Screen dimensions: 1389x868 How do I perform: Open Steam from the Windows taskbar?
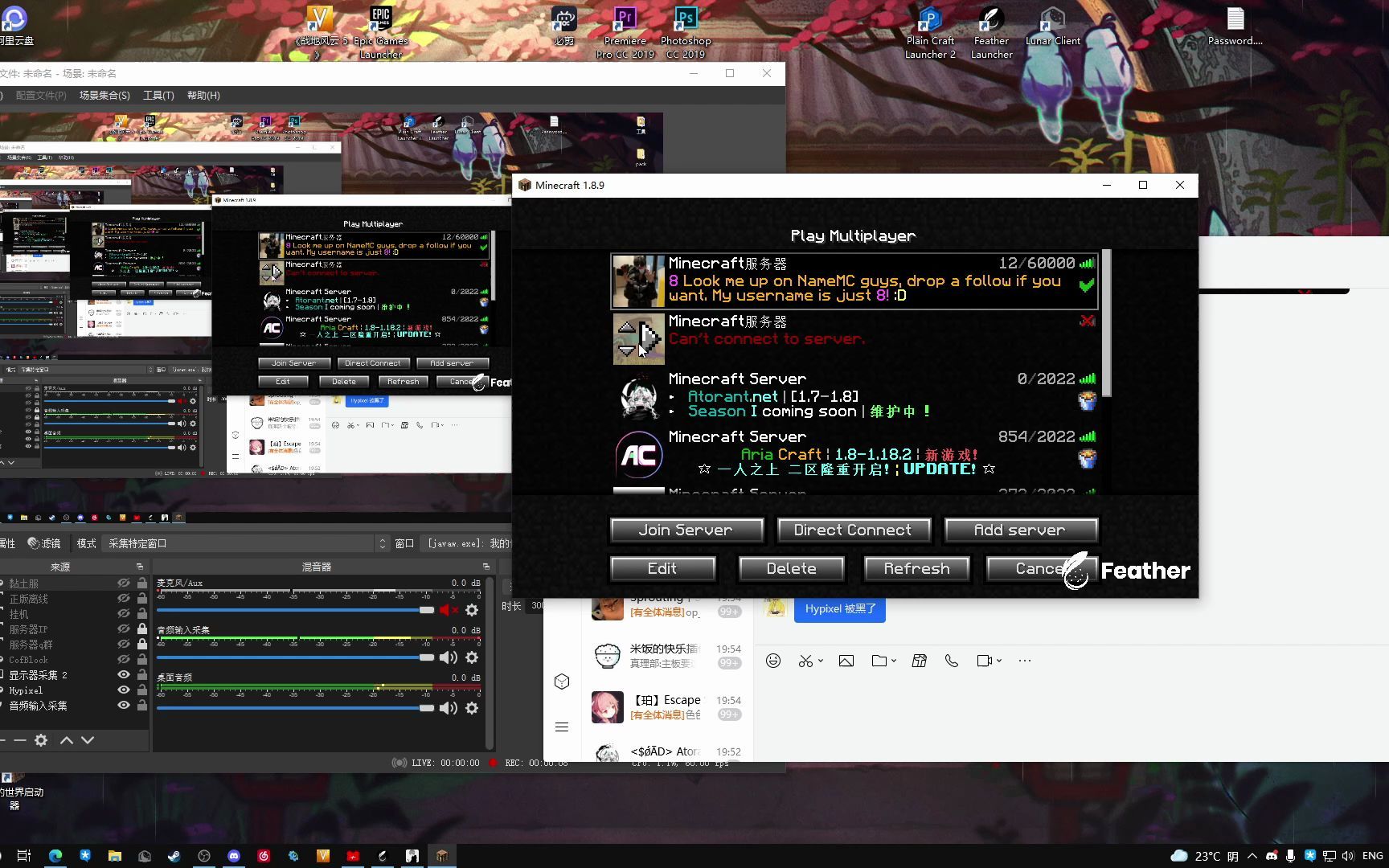pos(174,856)
